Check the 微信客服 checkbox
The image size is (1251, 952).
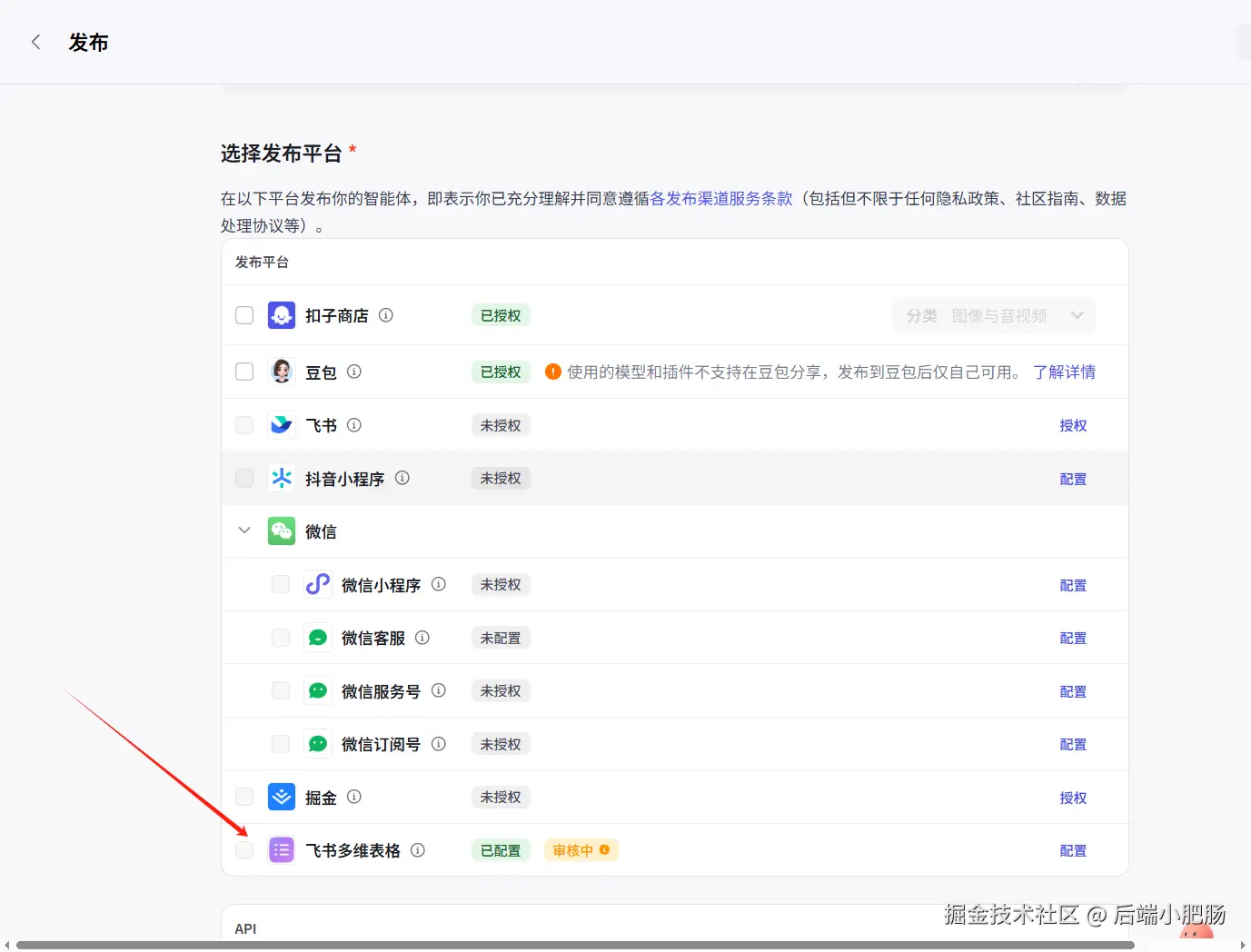(281, 638)
